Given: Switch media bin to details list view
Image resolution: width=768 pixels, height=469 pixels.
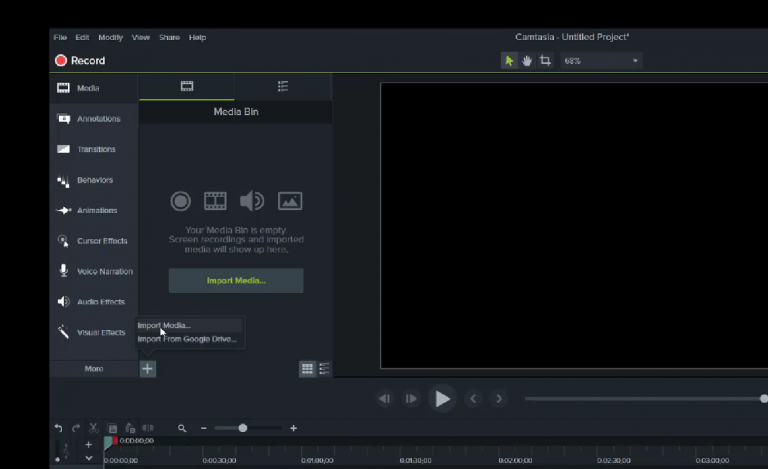Looking at the screenshot, I should pos(324,369).
